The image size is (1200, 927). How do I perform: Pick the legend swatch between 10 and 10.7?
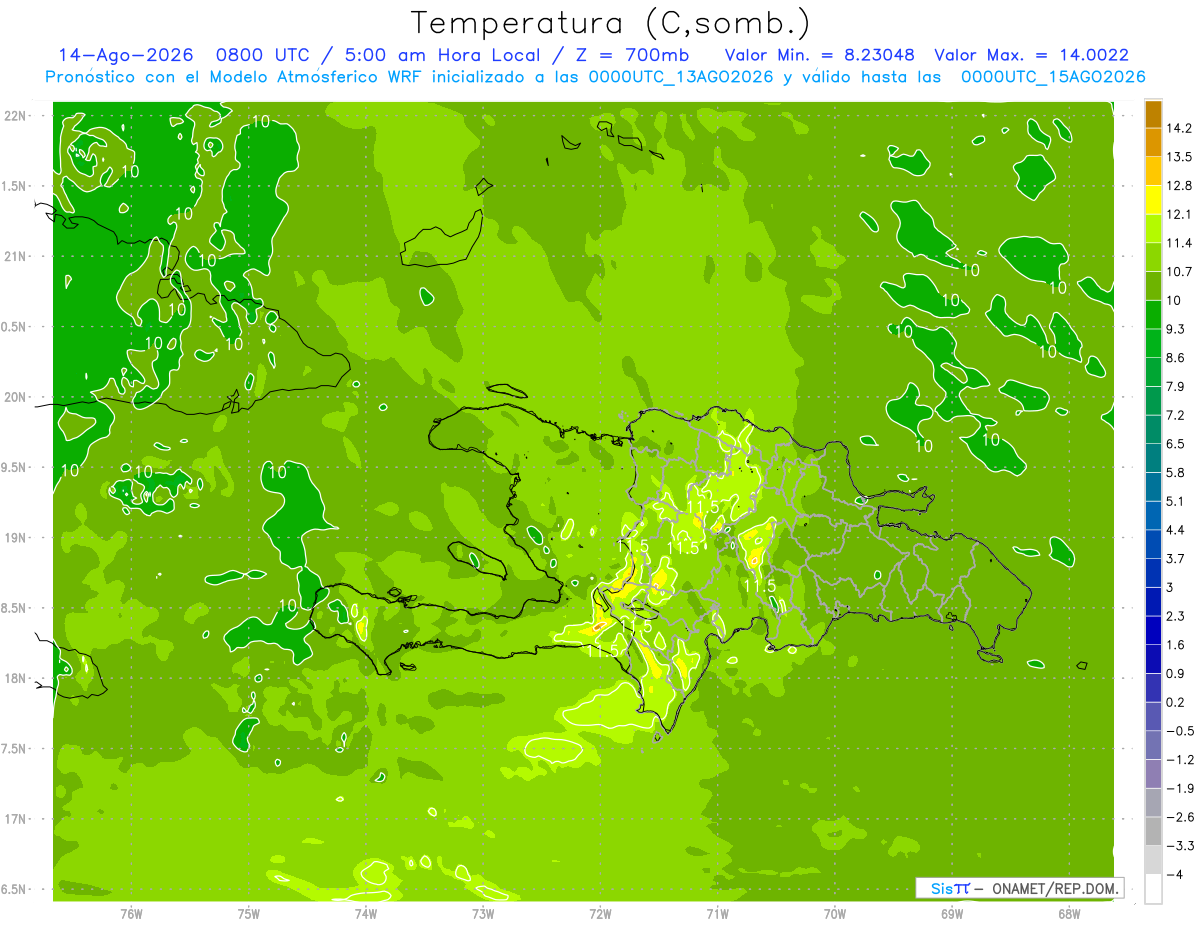click(1152, 286)
